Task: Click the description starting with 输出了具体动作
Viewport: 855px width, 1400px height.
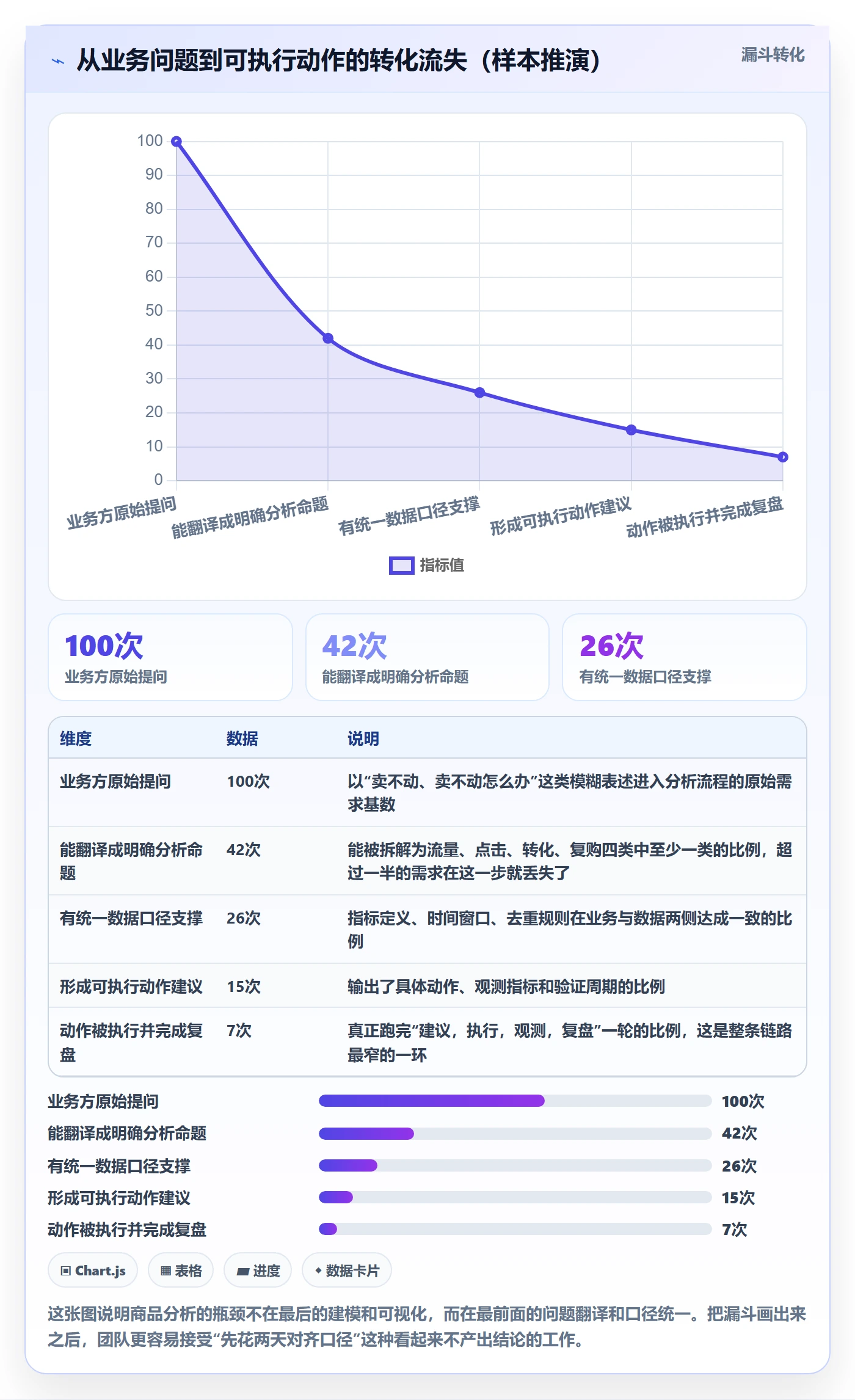Action: [506, 986]
